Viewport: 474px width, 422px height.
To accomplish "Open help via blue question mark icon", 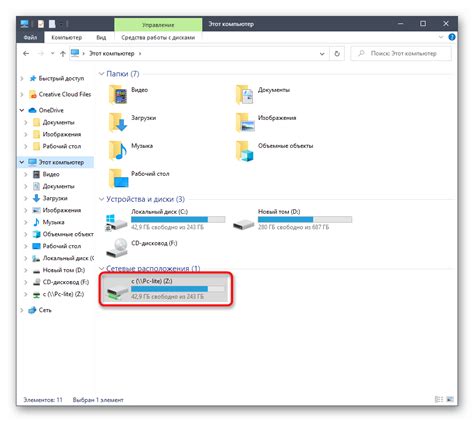I will (452, 37).
